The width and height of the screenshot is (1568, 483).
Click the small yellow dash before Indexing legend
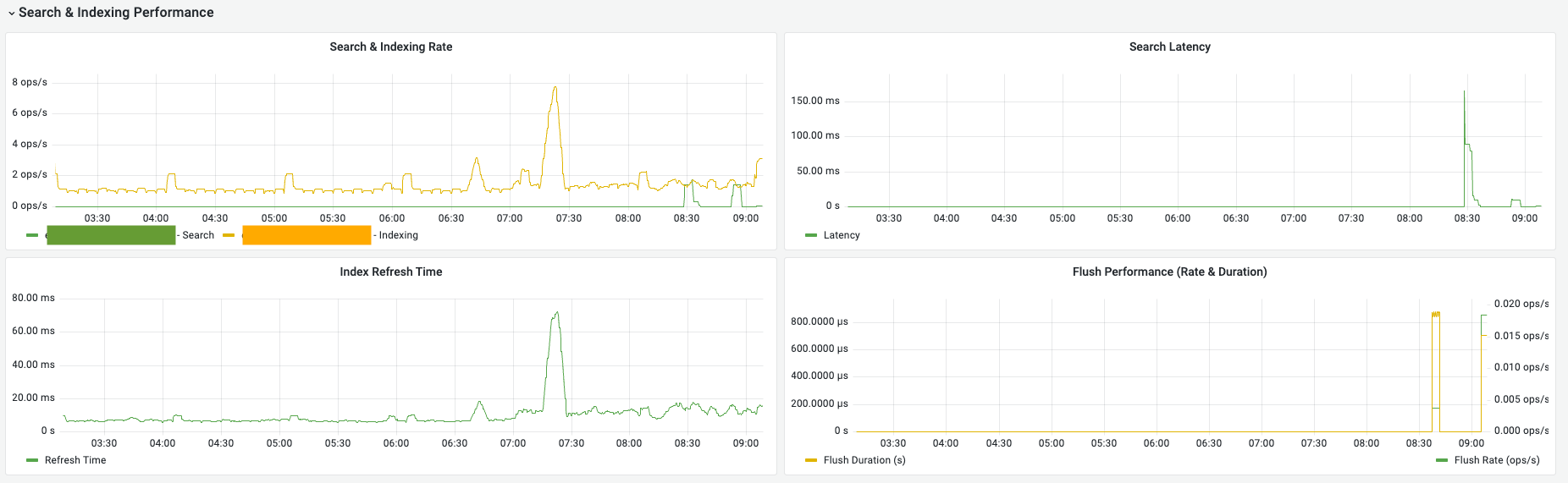pos(229,235)
